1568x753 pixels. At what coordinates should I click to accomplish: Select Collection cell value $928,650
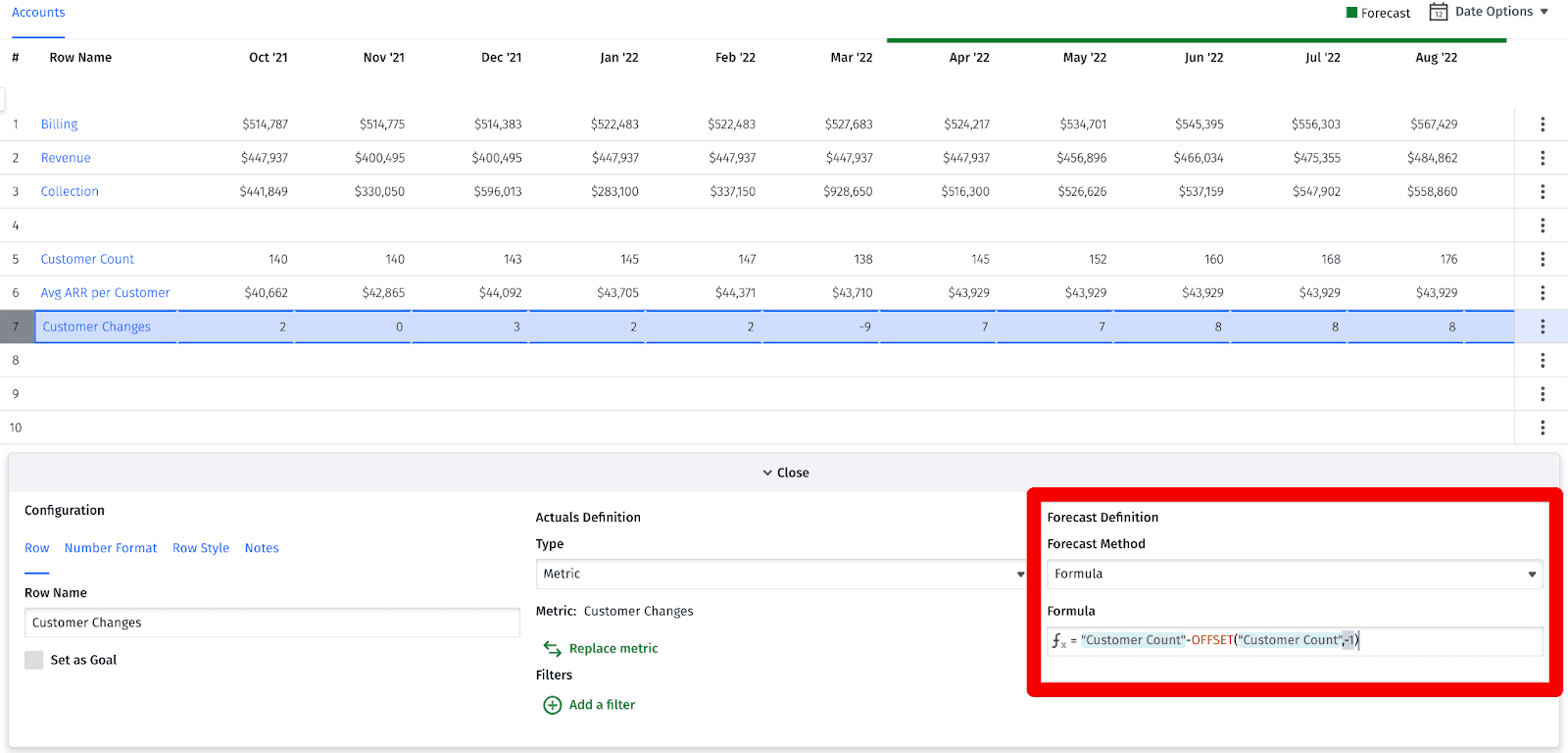(x=848, y=191)
